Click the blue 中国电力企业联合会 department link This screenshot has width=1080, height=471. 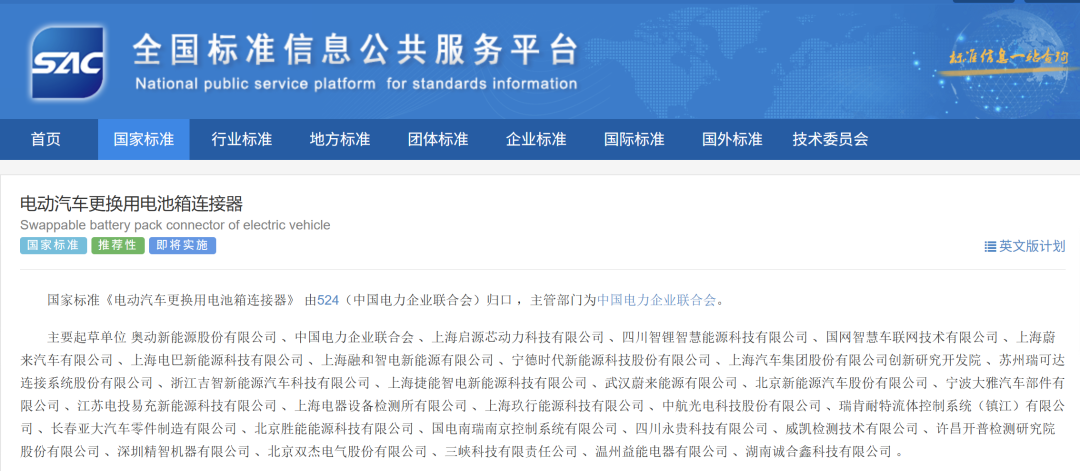656,300
